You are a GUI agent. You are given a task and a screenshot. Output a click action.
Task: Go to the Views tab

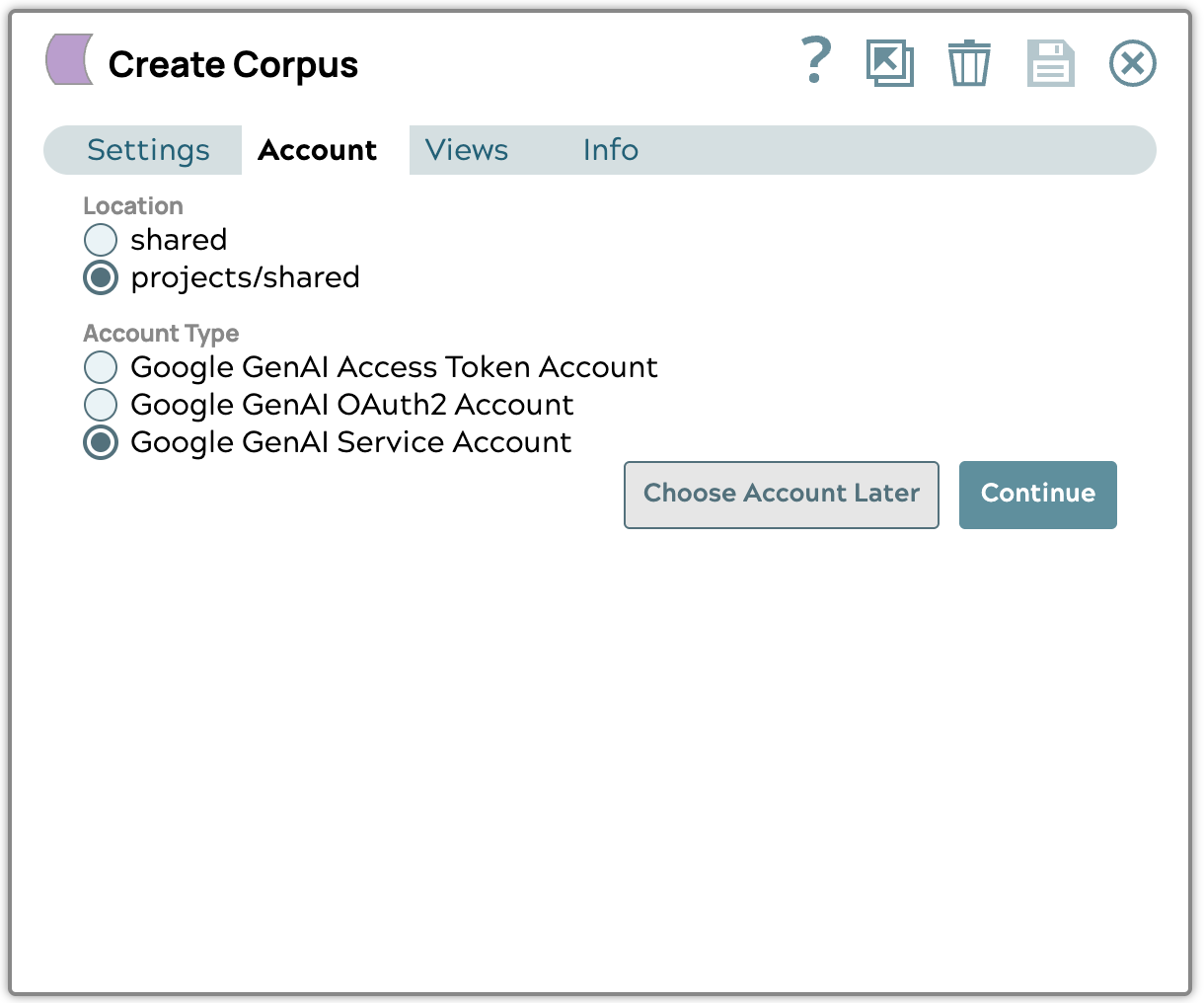(467, 150)
